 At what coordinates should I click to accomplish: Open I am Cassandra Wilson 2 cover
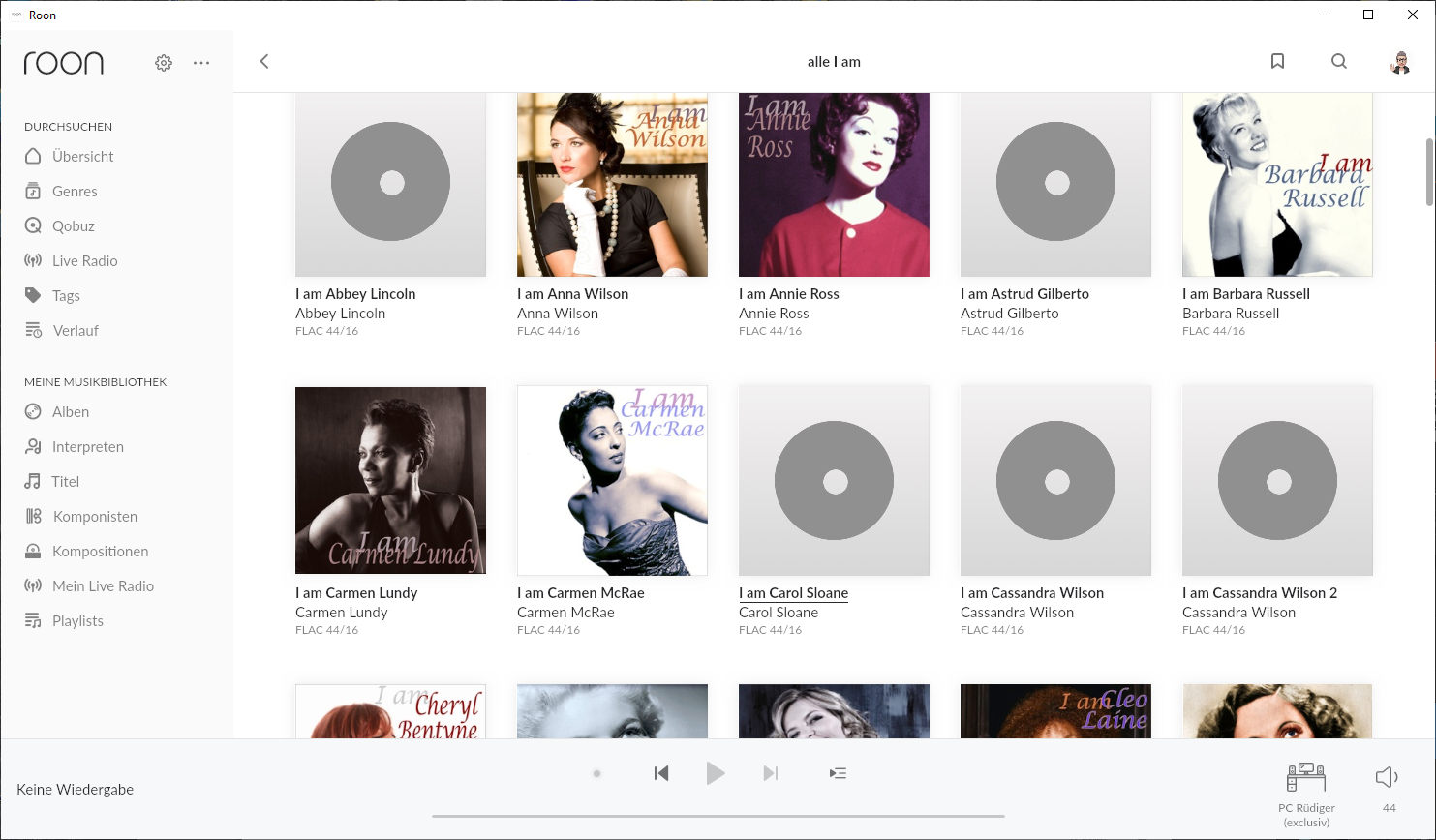tap(1277, 480)
